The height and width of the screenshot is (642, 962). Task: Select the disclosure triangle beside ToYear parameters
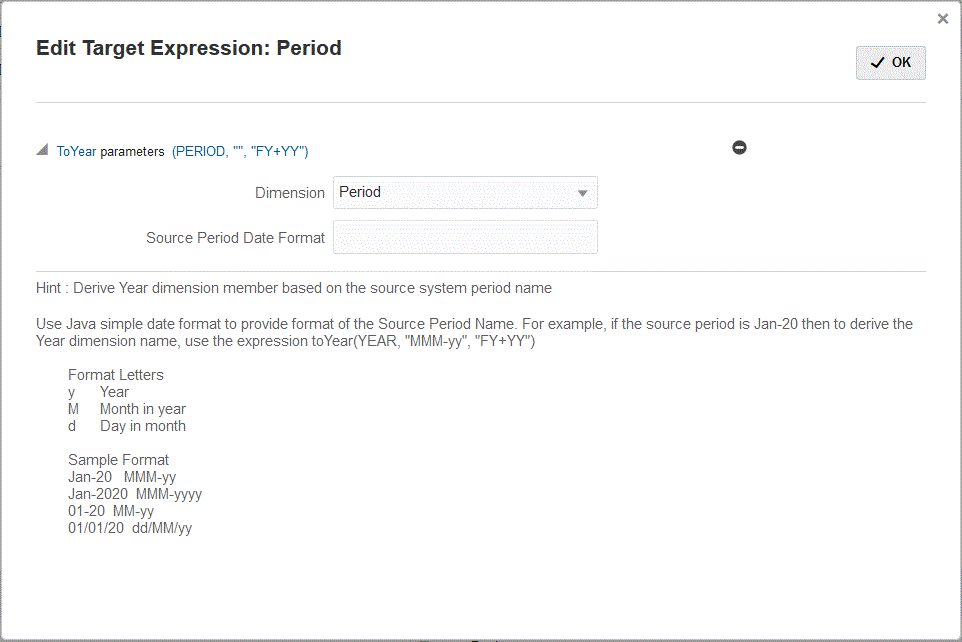tap(42, 148)
